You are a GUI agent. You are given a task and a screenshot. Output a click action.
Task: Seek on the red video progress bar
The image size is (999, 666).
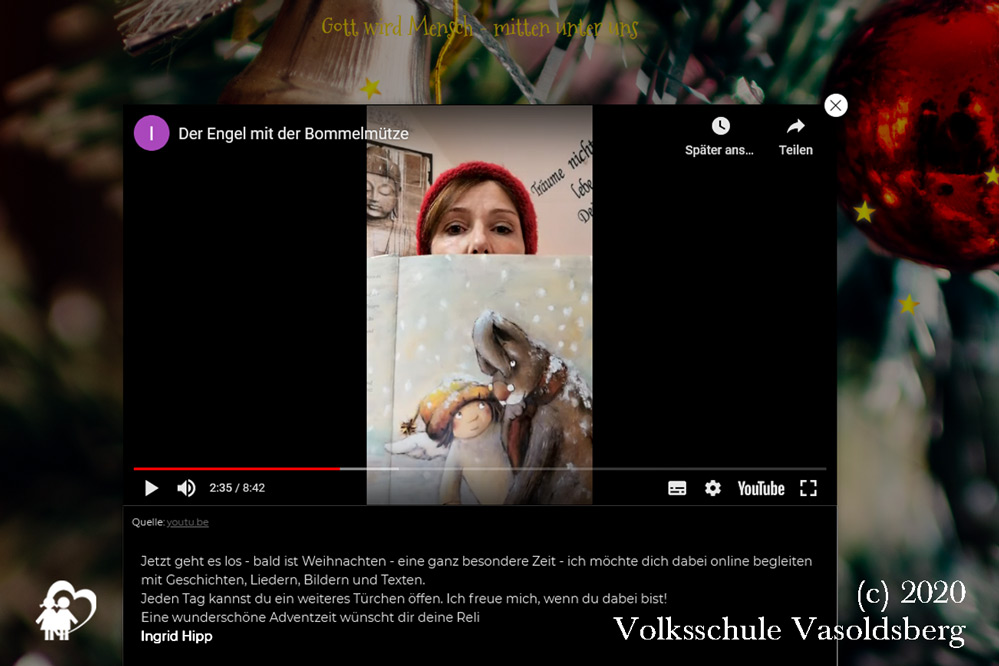[479, 468]
